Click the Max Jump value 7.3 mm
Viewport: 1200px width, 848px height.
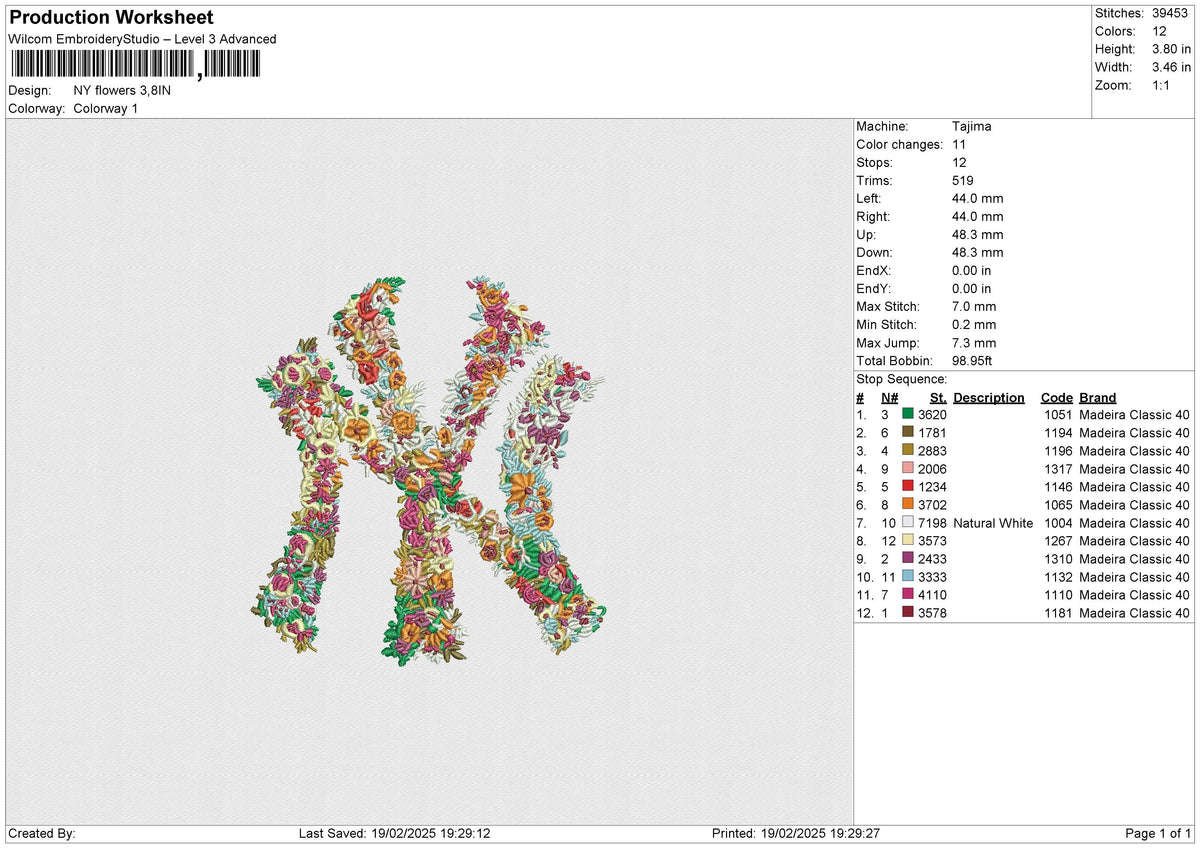click(x=974, y=342)
